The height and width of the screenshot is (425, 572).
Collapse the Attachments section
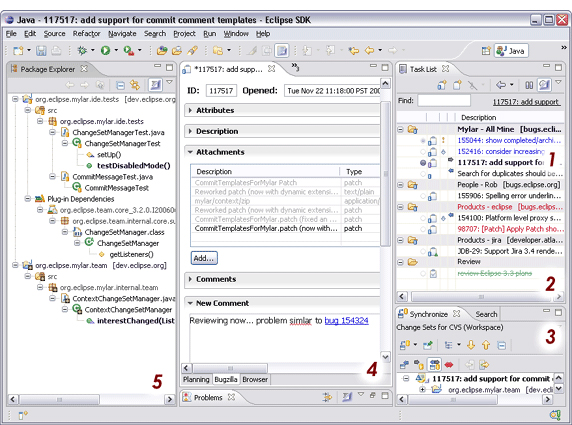click(190, 152)
